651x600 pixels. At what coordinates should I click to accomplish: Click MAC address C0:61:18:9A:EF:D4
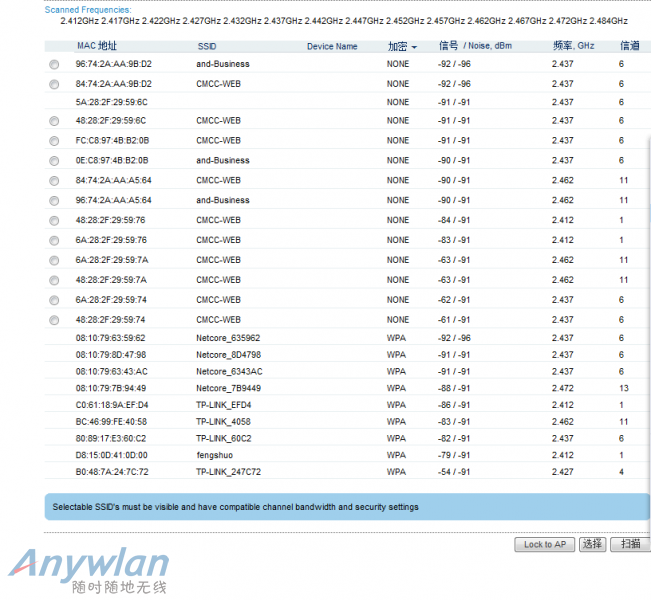112,405
